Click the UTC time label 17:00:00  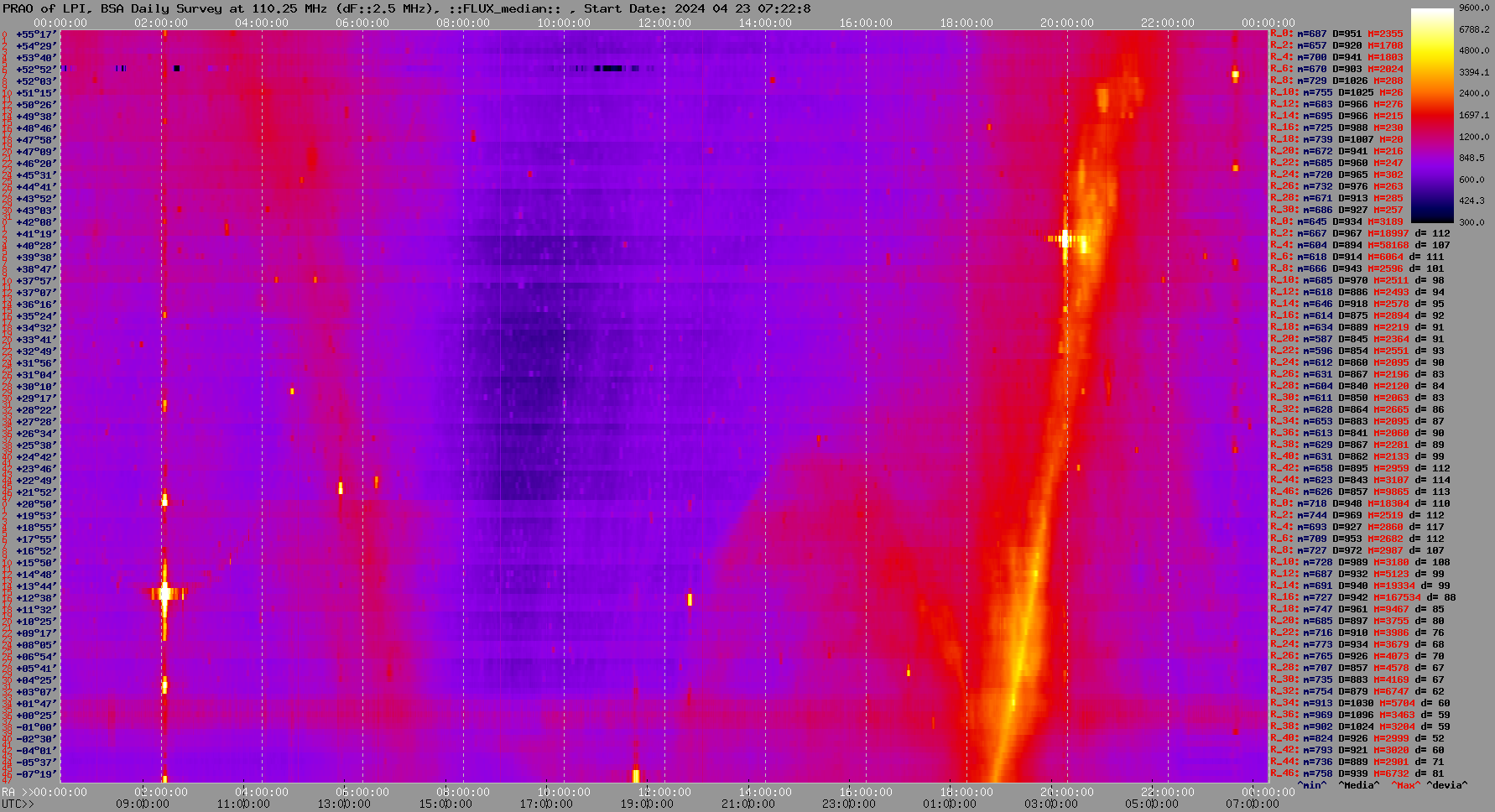point(546,804)
